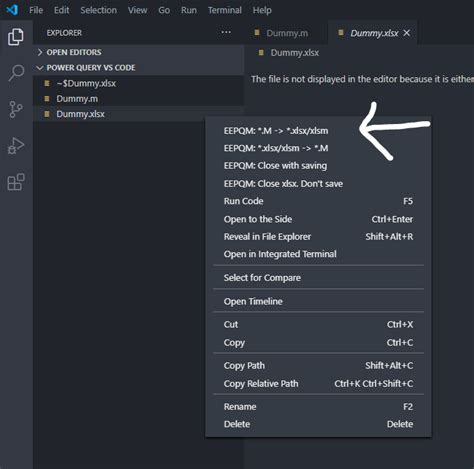Screen dimensions: 474x469
Task: Choose Copy in context menu
Action: (318, 342)
